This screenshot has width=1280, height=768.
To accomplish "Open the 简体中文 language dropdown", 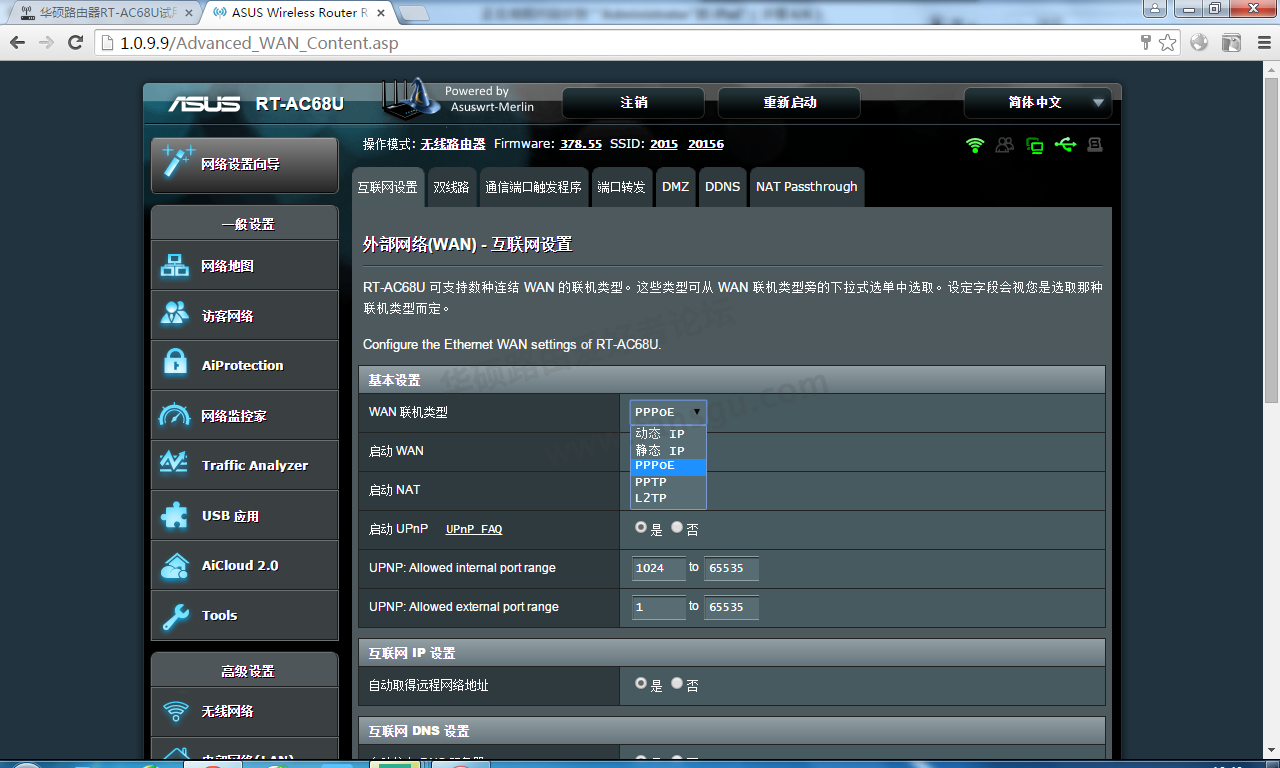I will 1038,102.
